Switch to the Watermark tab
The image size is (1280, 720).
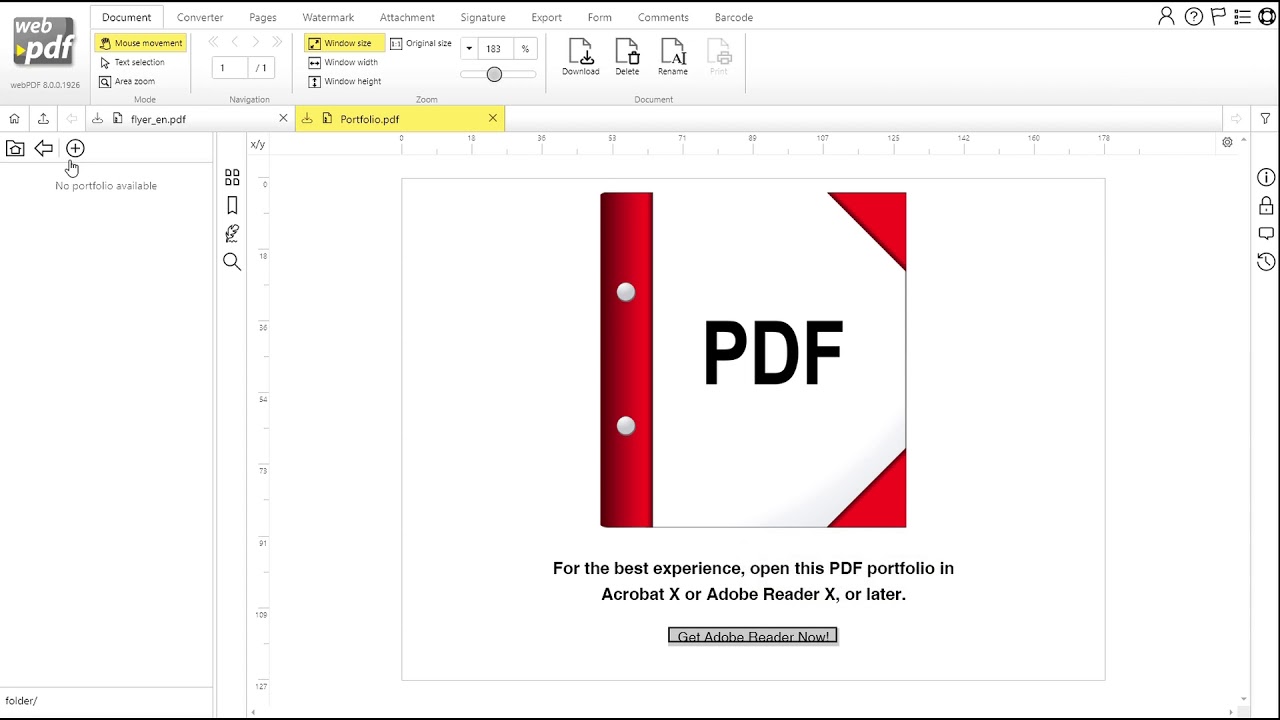(x=328, y=17)
